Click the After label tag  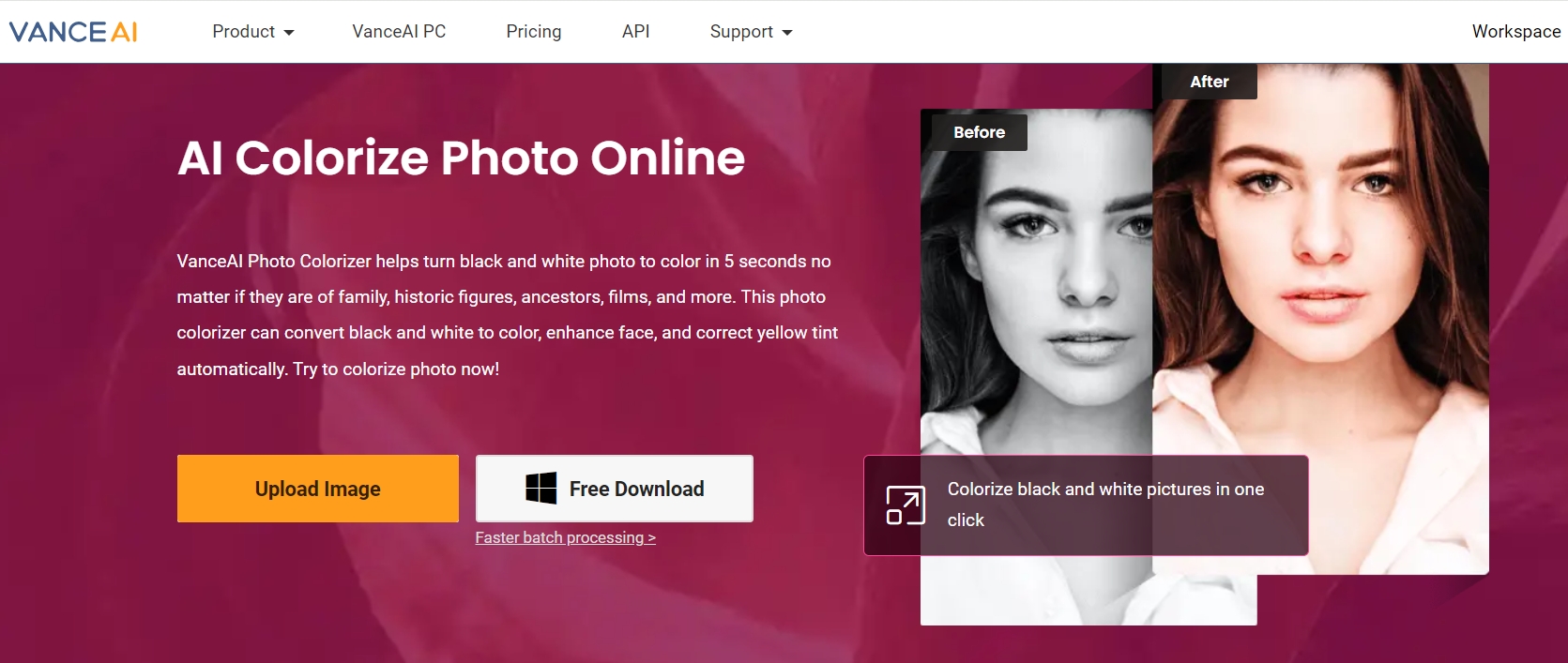(x=1209, y=82)
